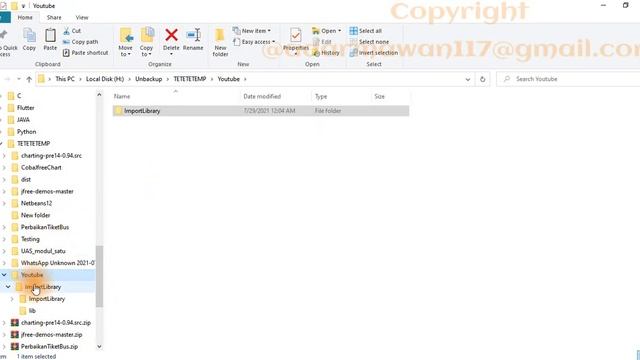This screenshot has height=360, width=640.
Task: Expand the nested ImportLibrary subfolder node
Action: click(x=12, y=299)
